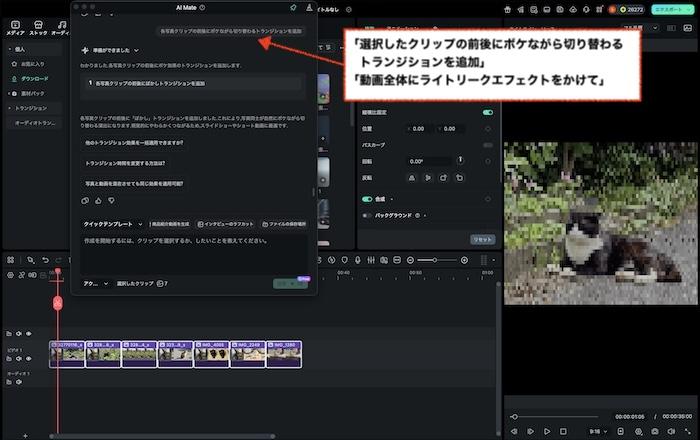This screenshot has height=440, width=700.
Task: Rotate the clip clockwise
Action: [x=443, y=178]
